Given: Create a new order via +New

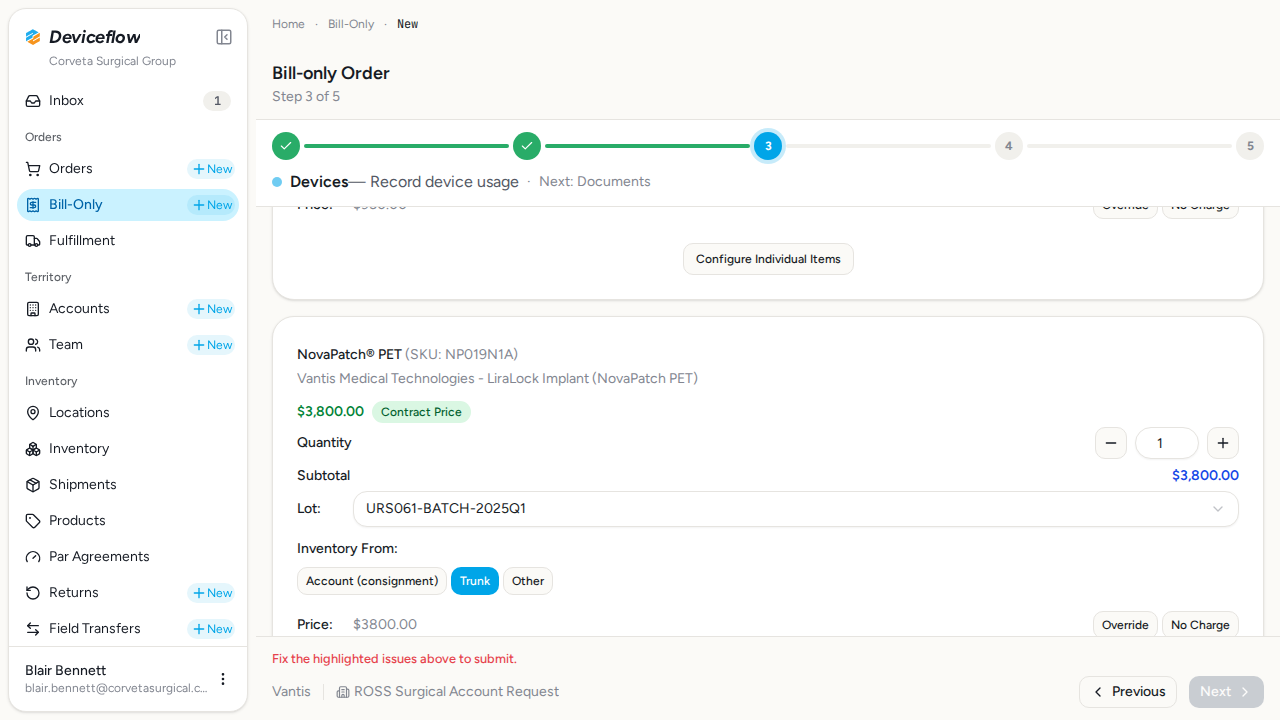Looking at the screenshot, I should [212, 169].
